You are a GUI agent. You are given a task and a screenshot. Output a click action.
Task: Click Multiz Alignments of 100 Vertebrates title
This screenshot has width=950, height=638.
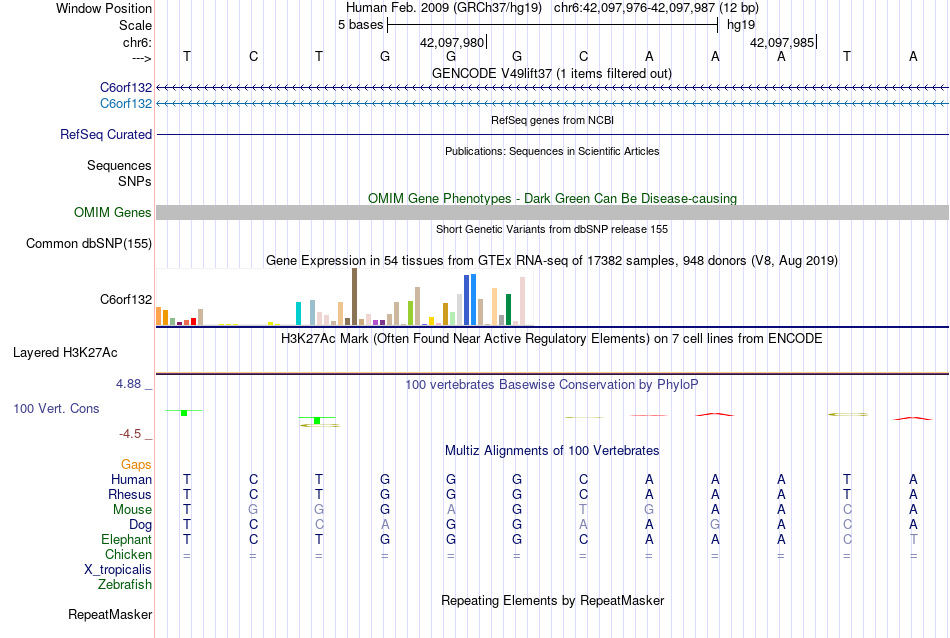tap(552, 450)
